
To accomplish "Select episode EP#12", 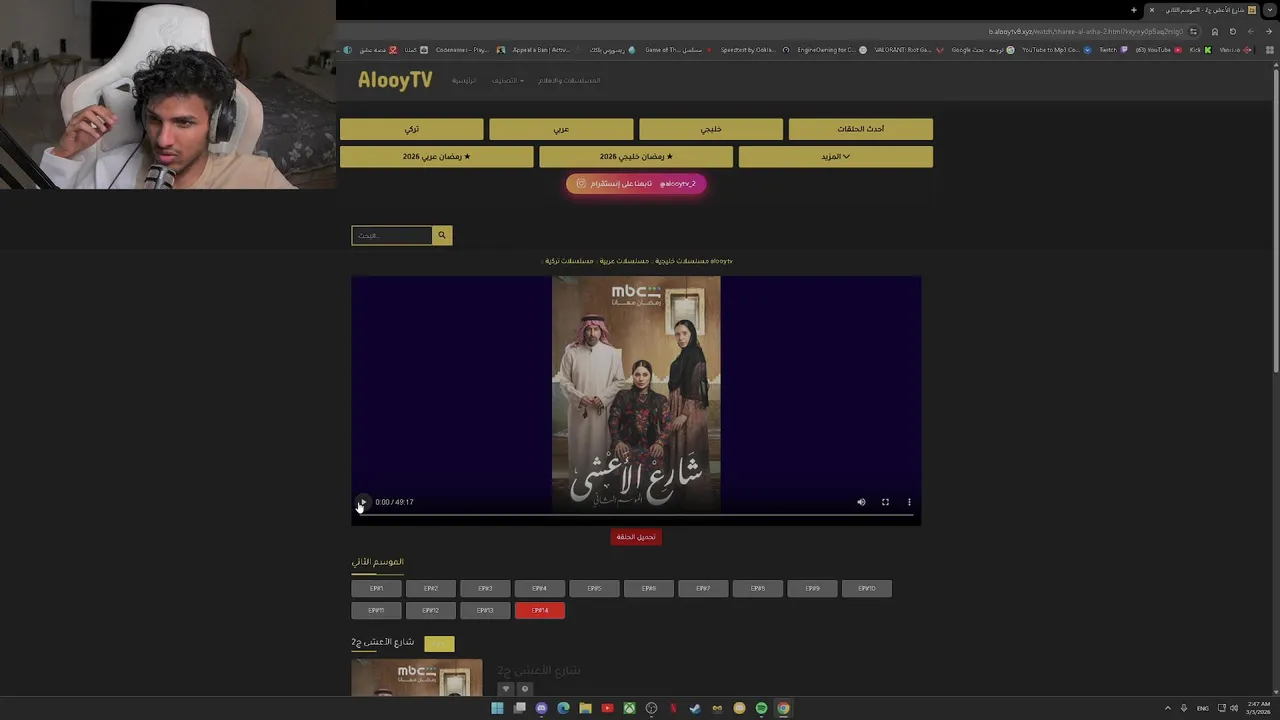I will pyautogui.click(x=431, y=610).
